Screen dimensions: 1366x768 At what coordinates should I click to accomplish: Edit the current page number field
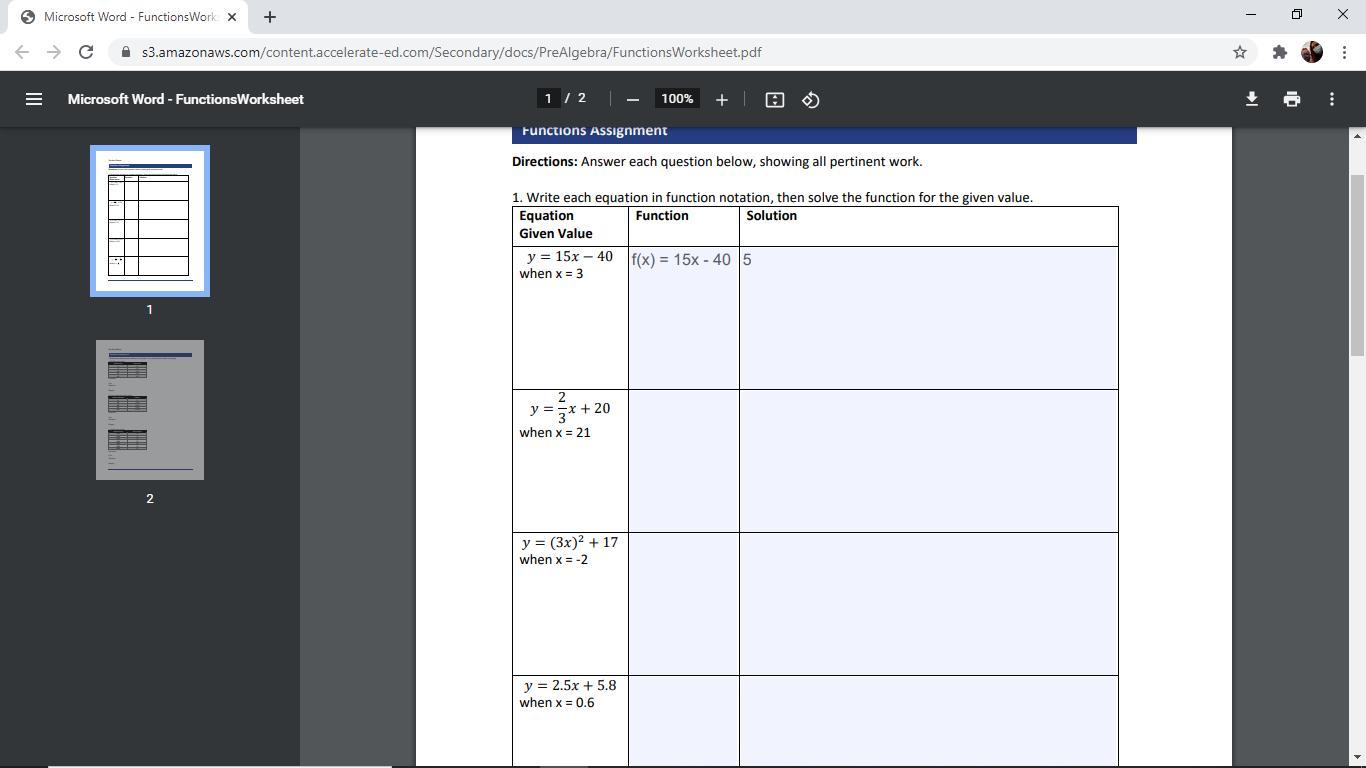click(548, 99)
